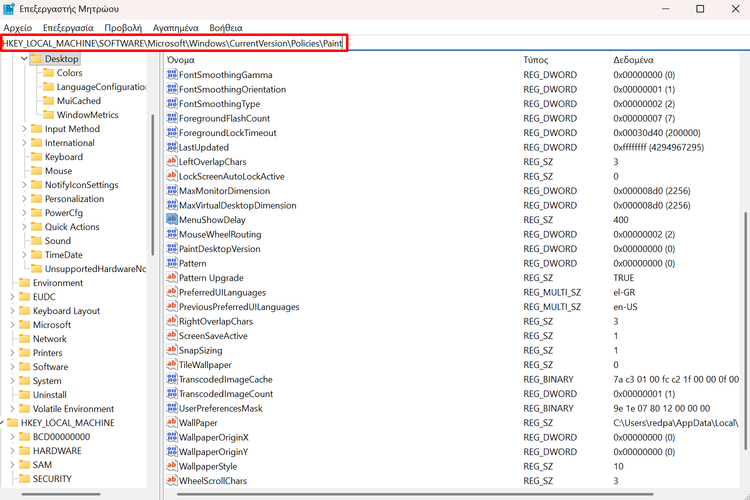Click the icon beside WallPaper value
Image resolution: width=750 pixels, height=500 pixels.
tap(172, 423)
